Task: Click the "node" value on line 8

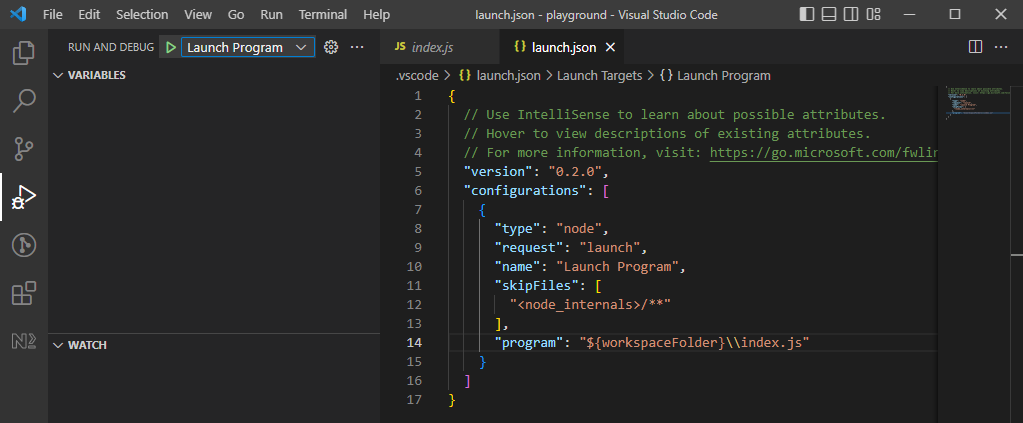Action: coord(578,228)
